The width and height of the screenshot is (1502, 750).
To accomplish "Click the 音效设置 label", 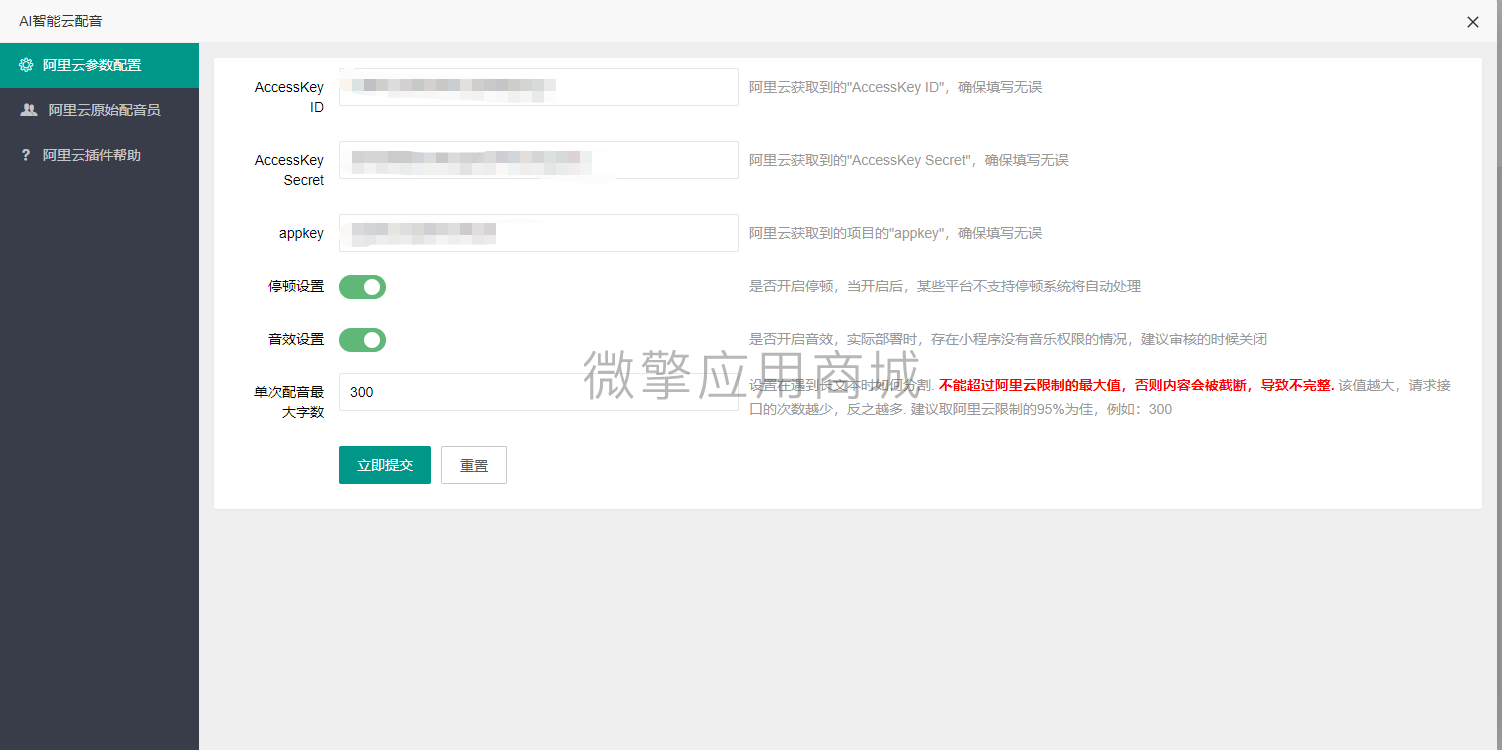I will pyautogui.click(x=296, y=339).
